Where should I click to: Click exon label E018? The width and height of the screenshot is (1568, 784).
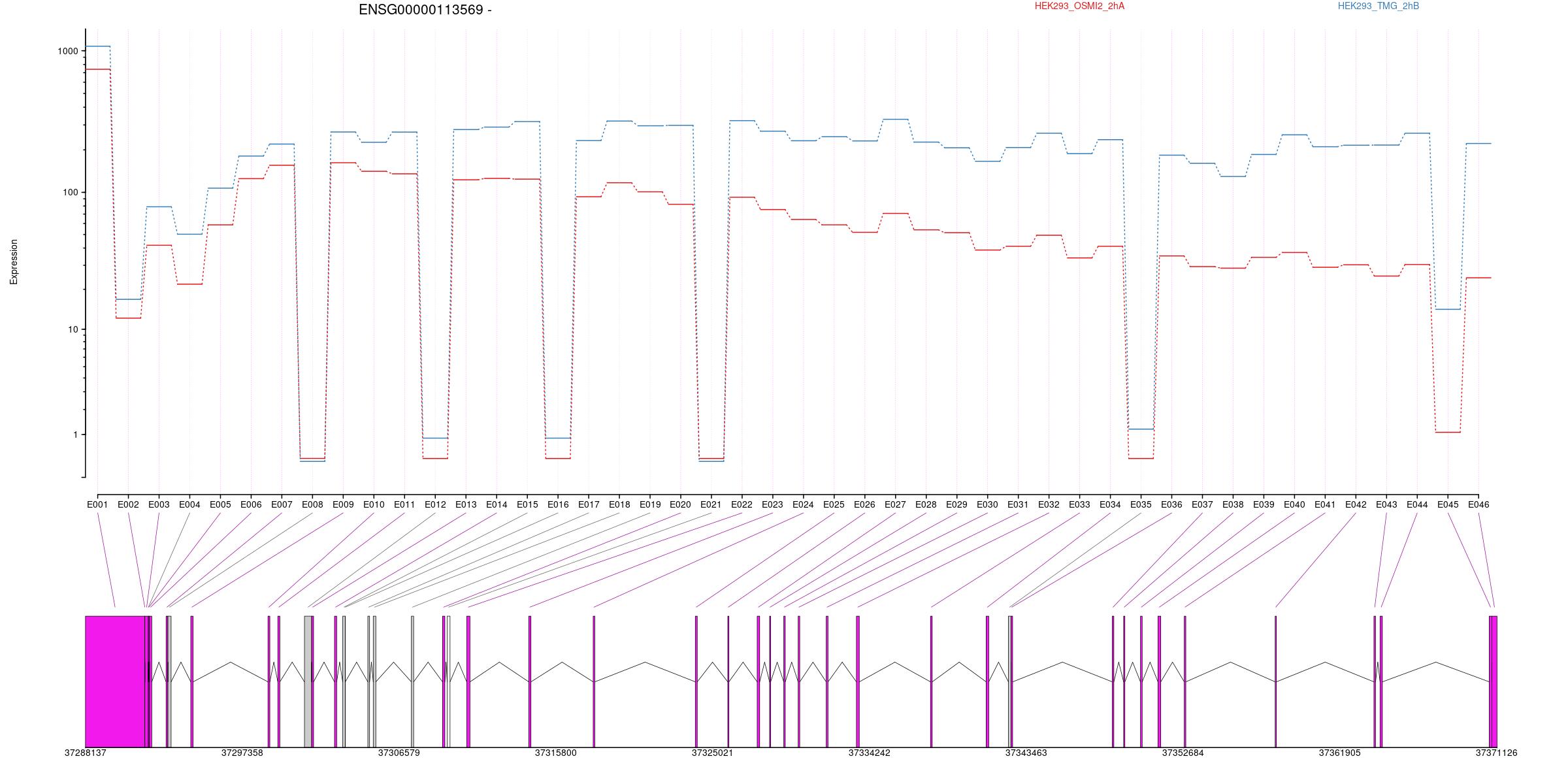pyautogui.click(x=619, y=505)
